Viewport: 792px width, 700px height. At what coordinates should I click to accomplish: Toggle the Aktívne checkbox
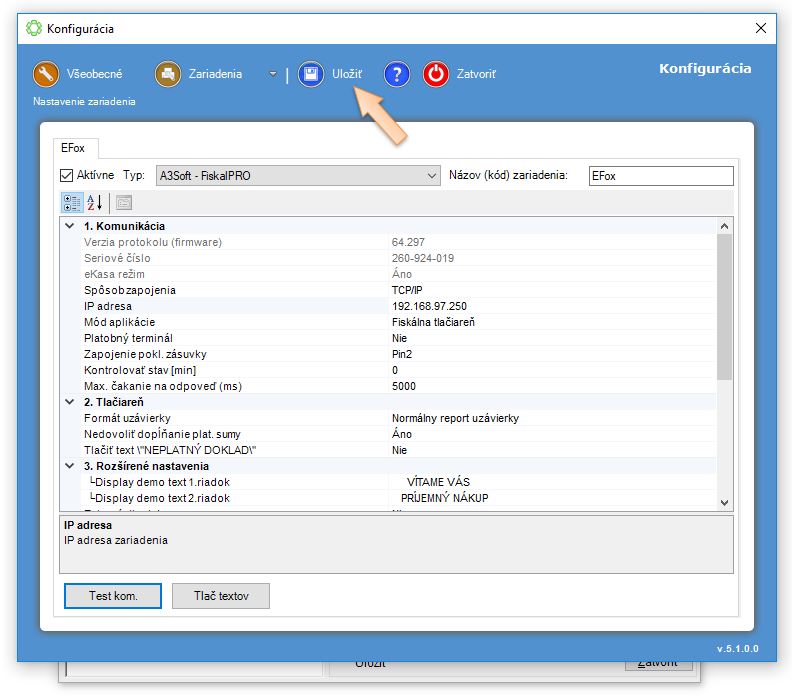click(68, 175)
